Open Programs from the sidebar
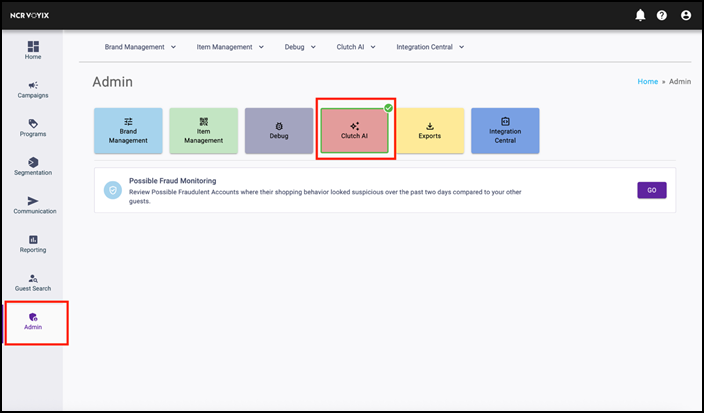This screenshot has width=704, height=413. [33, 127]
